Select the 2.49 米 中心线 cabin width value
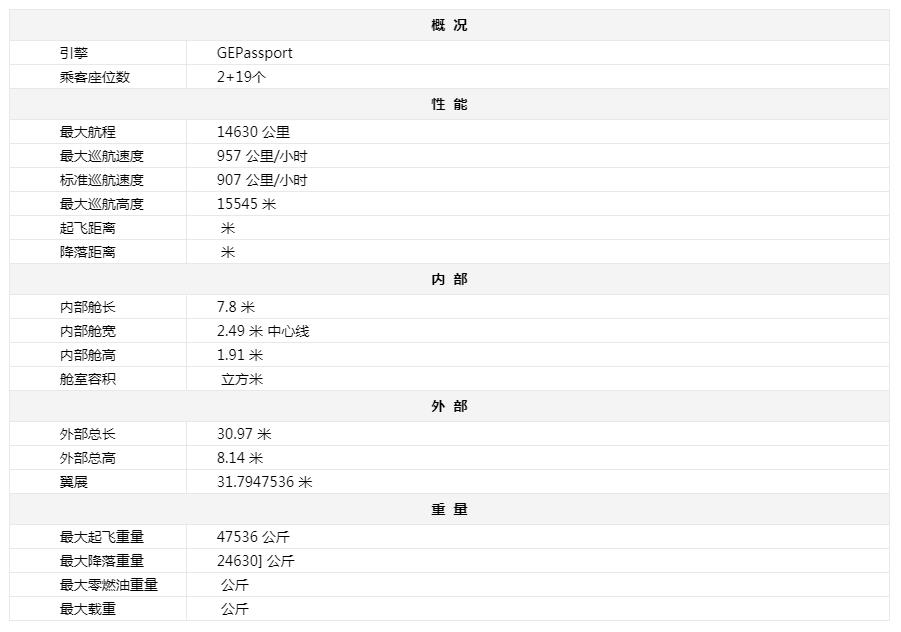The image size is (901, 632). tap(263, 331)
